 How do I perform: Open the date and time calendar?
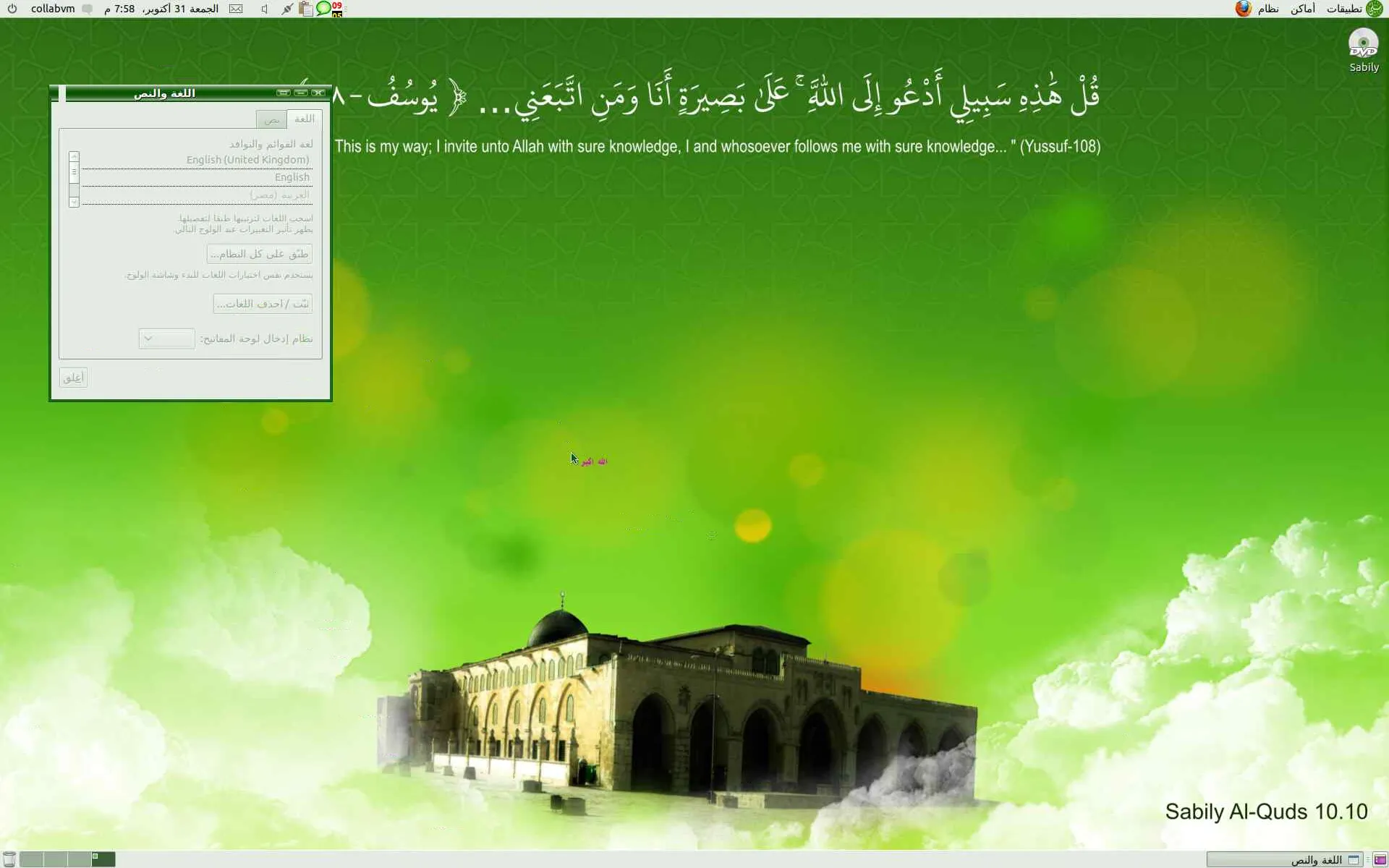(x=161, y=9)
